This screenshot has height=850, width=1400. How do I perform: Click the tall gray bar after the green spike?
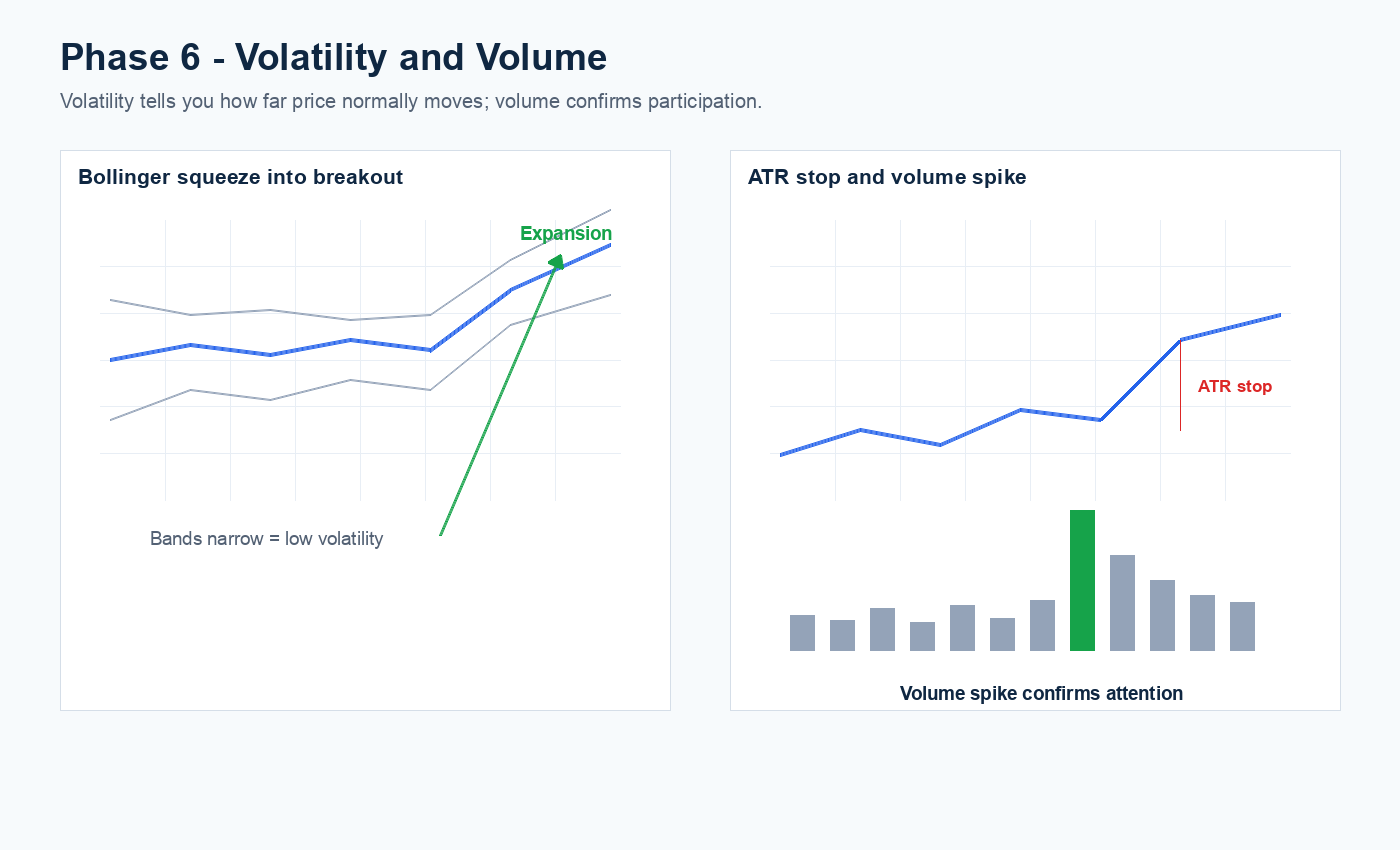coord(1122,603)
